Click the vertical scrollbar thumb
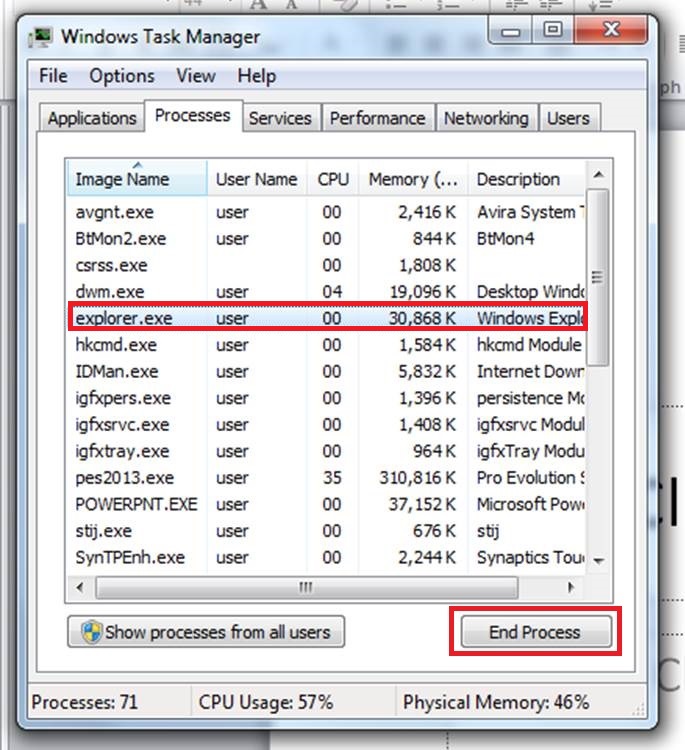 (x=598, y=277)
